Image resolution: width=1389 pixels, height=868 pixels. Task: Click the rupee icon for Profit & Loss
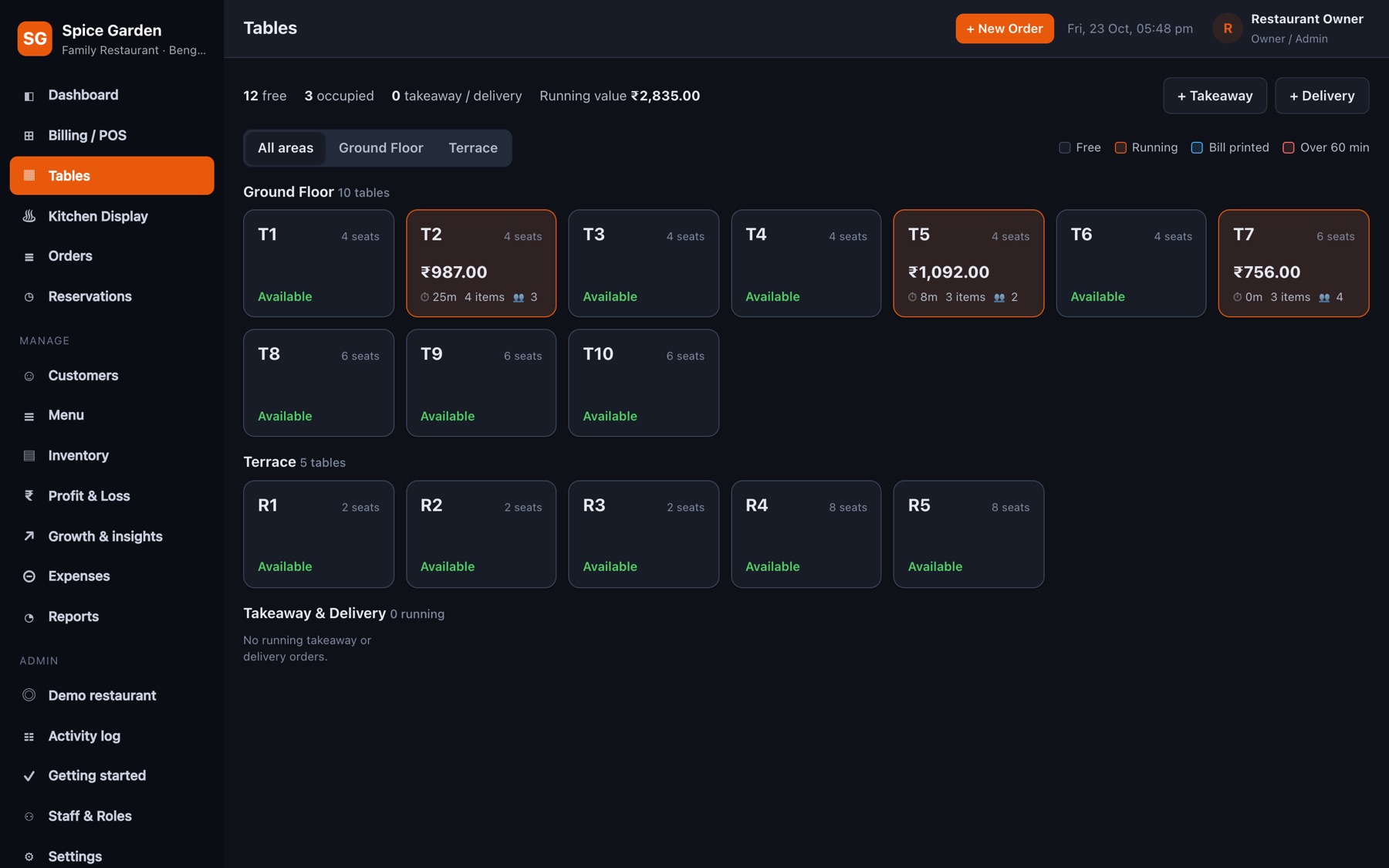tap(29, 495)
